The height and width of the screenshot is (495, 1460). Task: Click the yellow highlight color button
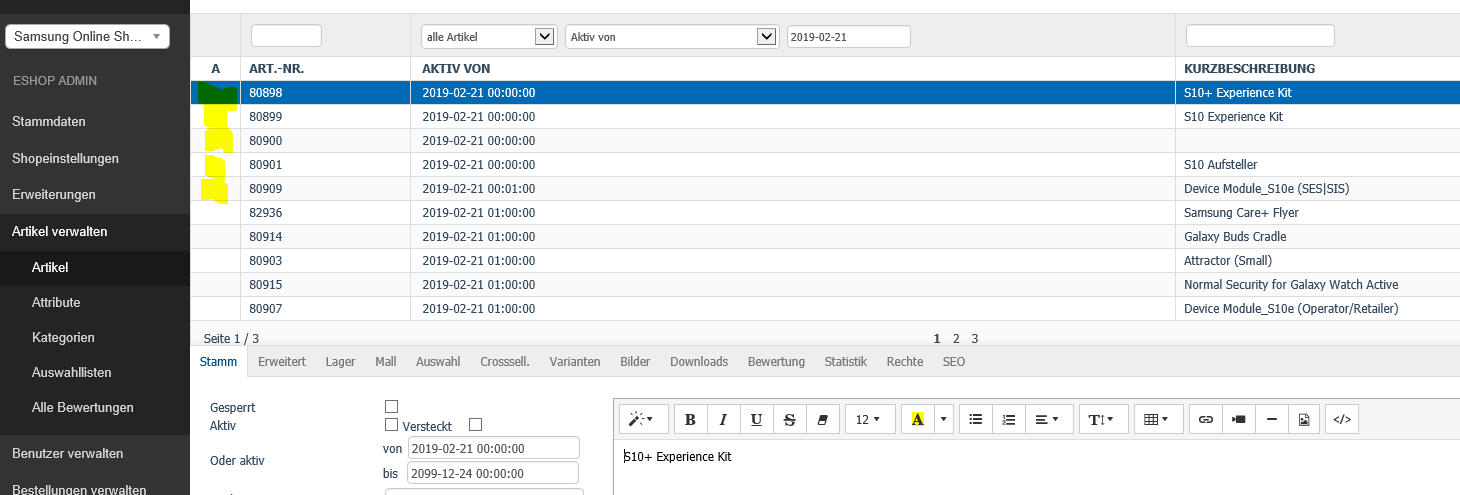917,420
